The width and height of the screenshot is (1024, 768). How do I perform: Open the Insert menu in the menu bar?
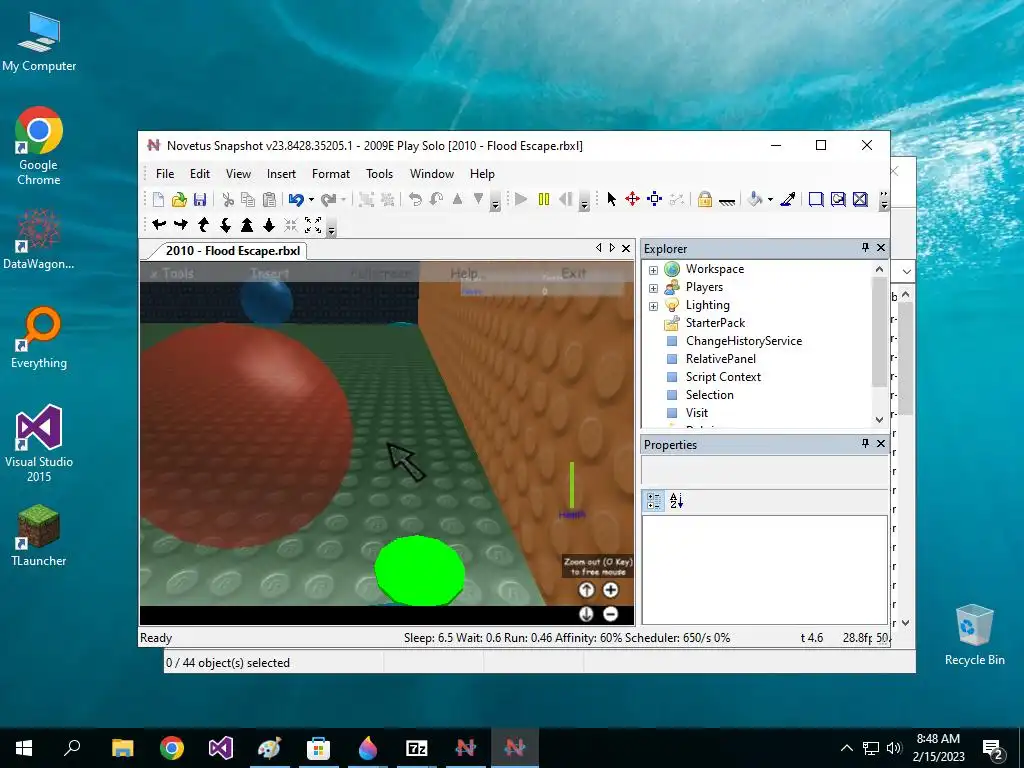point(281,174)
